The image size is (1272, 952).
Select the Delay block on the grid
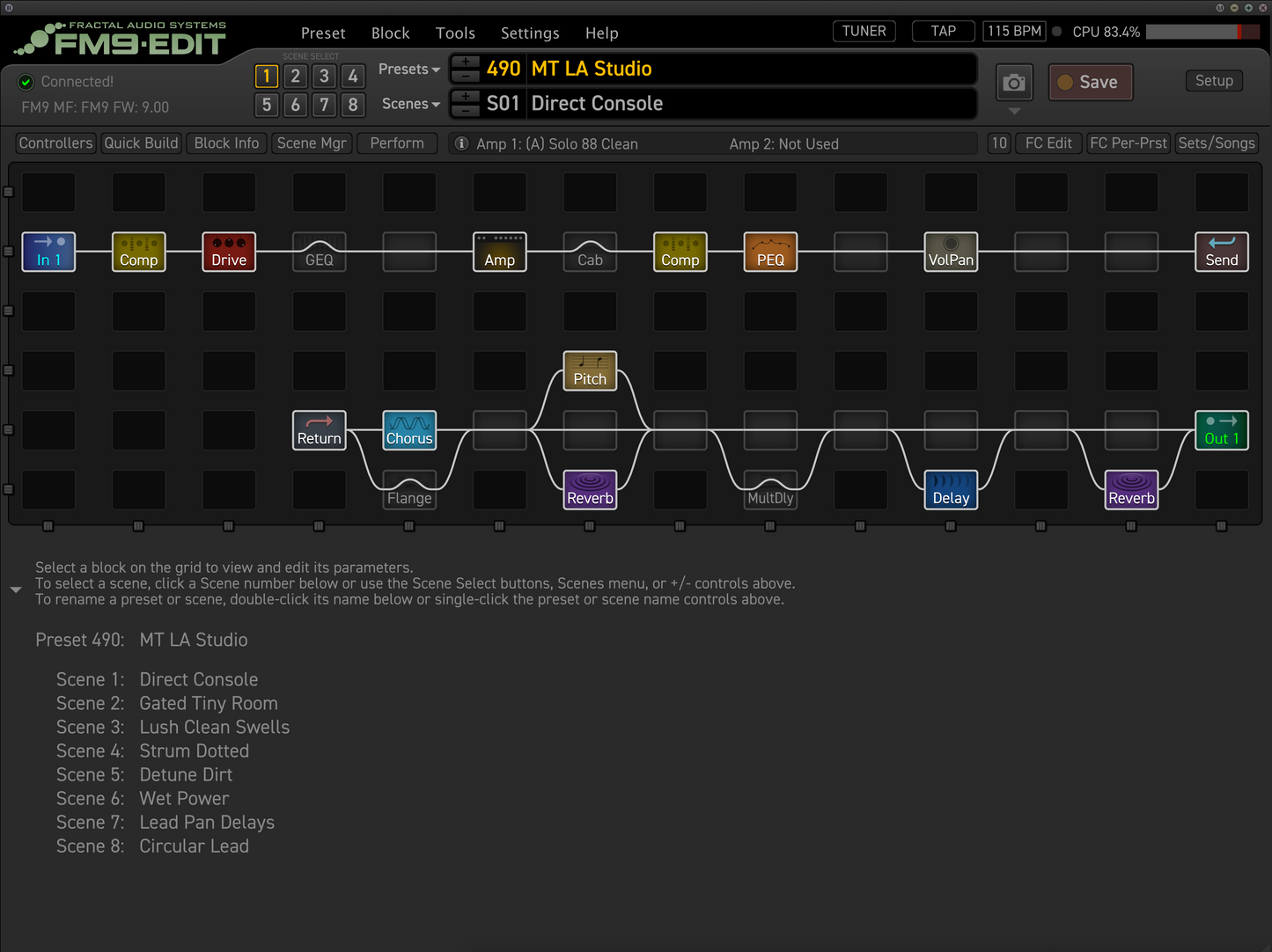pos(951,489)
